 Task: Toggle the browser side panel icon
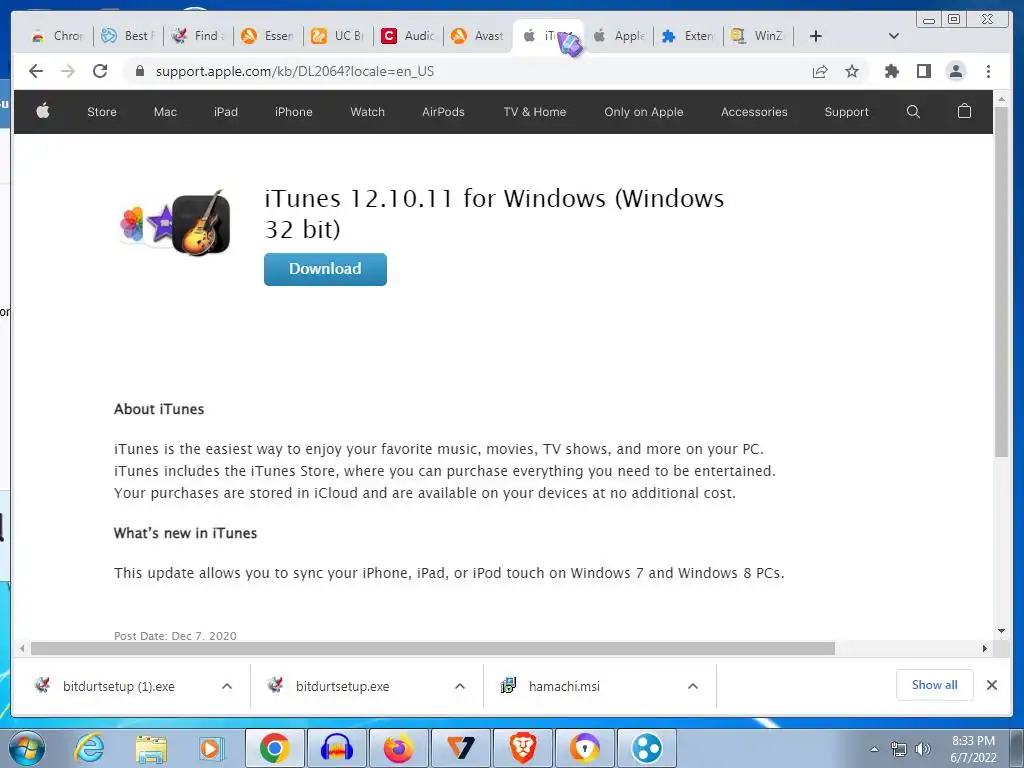[923, 71]
